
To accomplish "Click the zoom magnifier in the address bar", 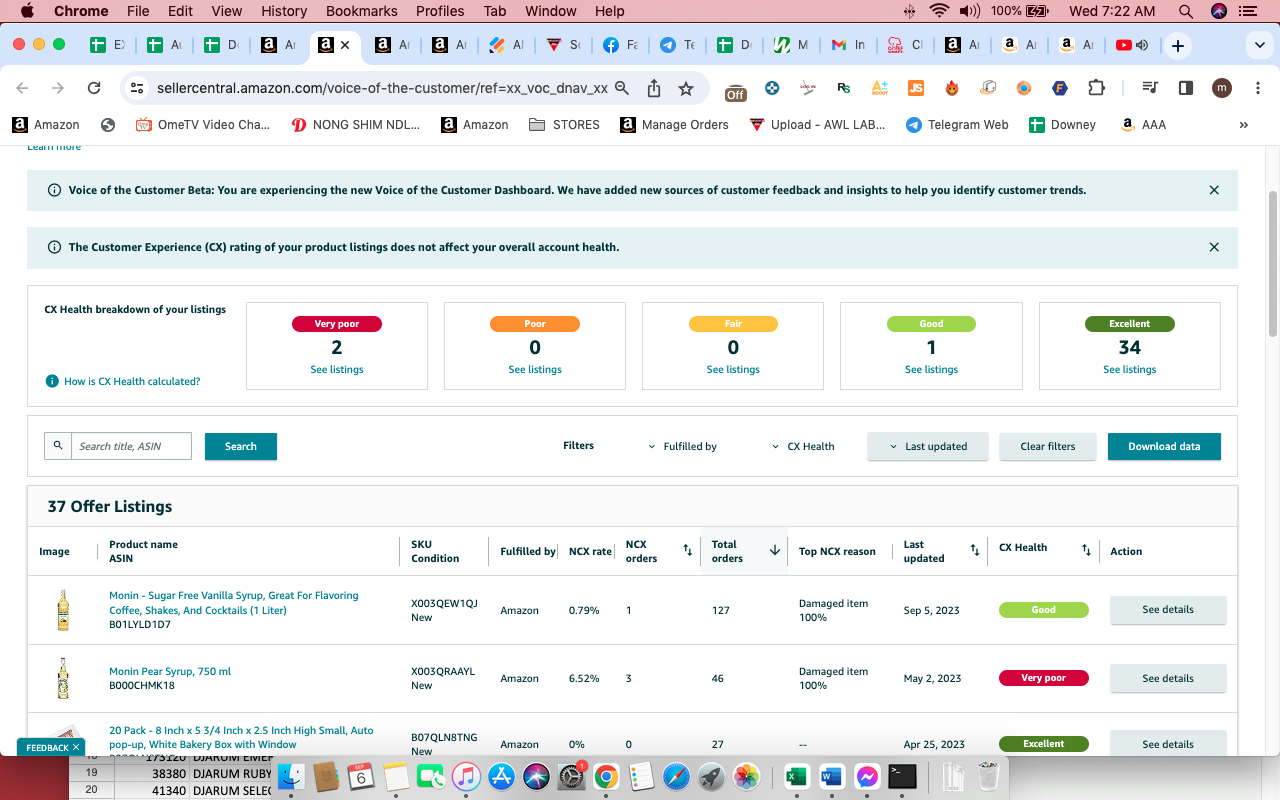I will [622, 88].
